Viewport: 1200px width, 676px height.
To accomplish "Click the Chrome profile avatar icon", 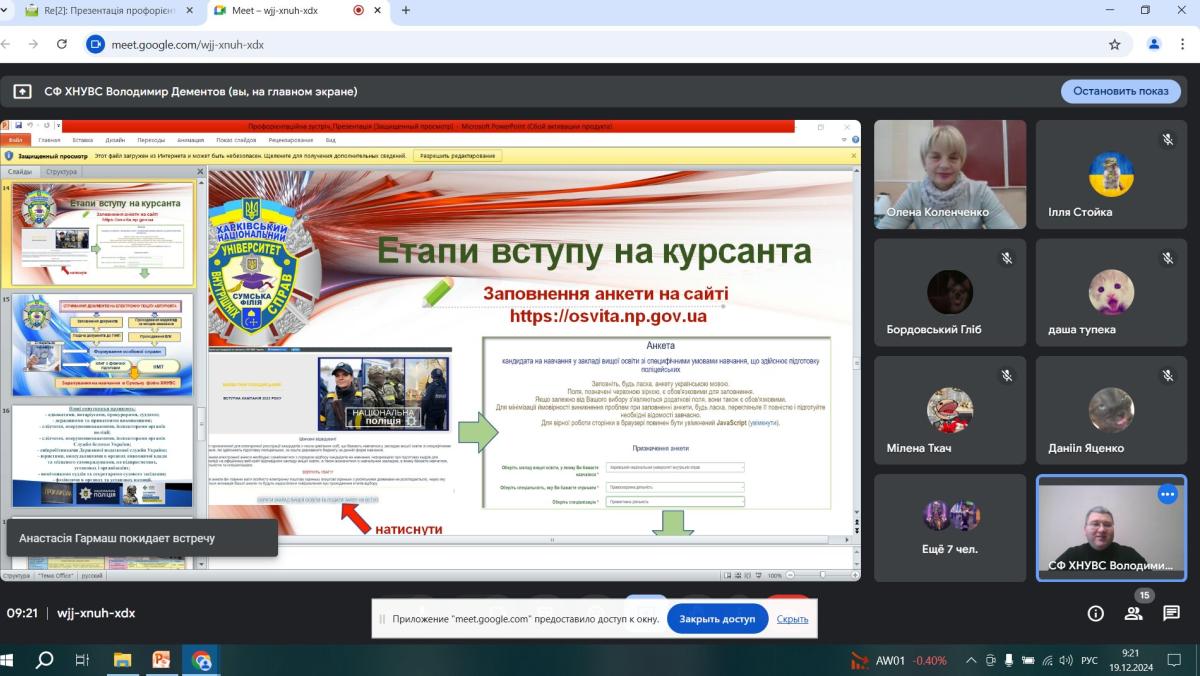I will 1154,44.
